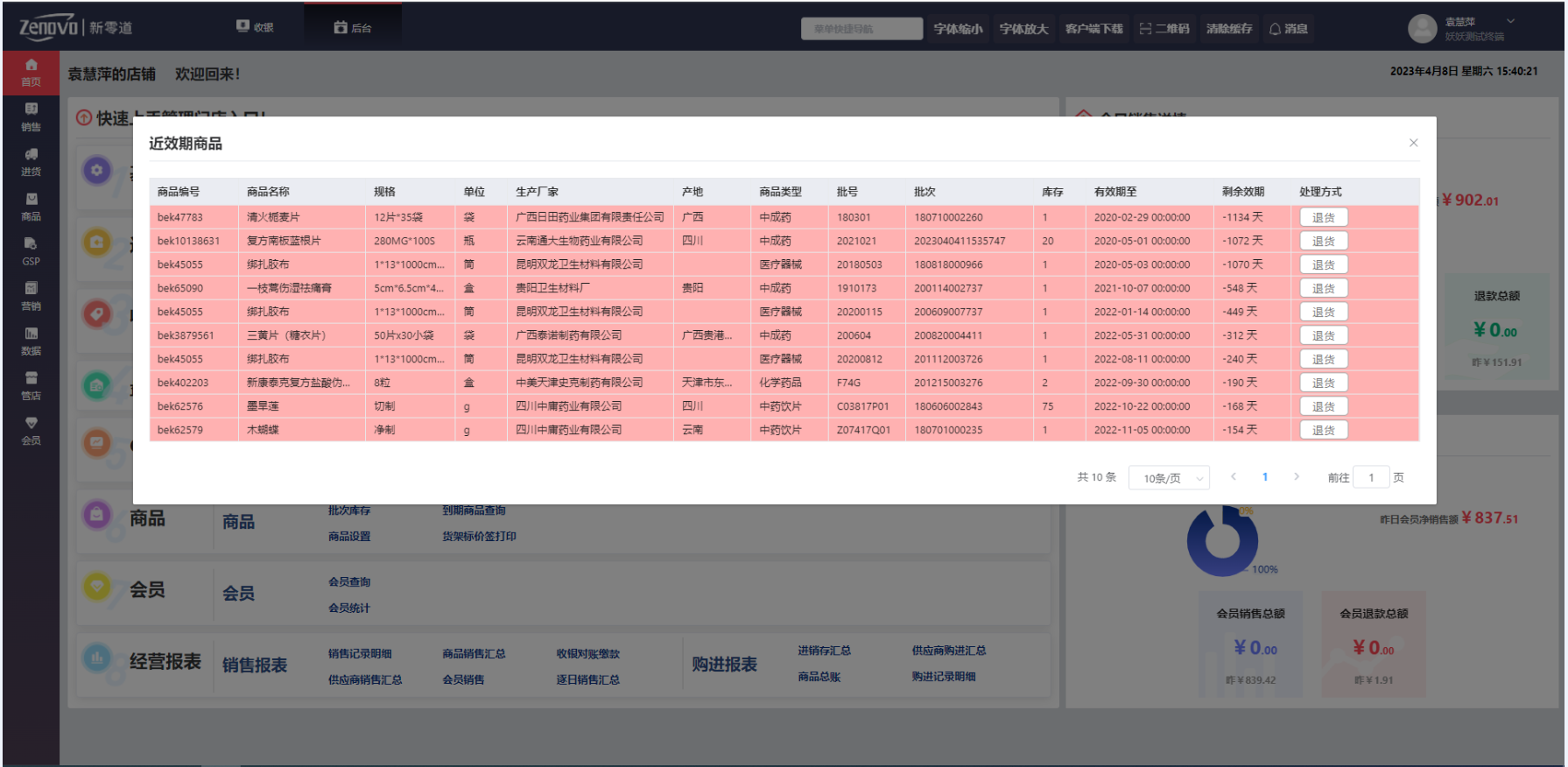Open the user account dropdown arrow
This screenshot has width=1568, height=767.
pos(1510,21)
